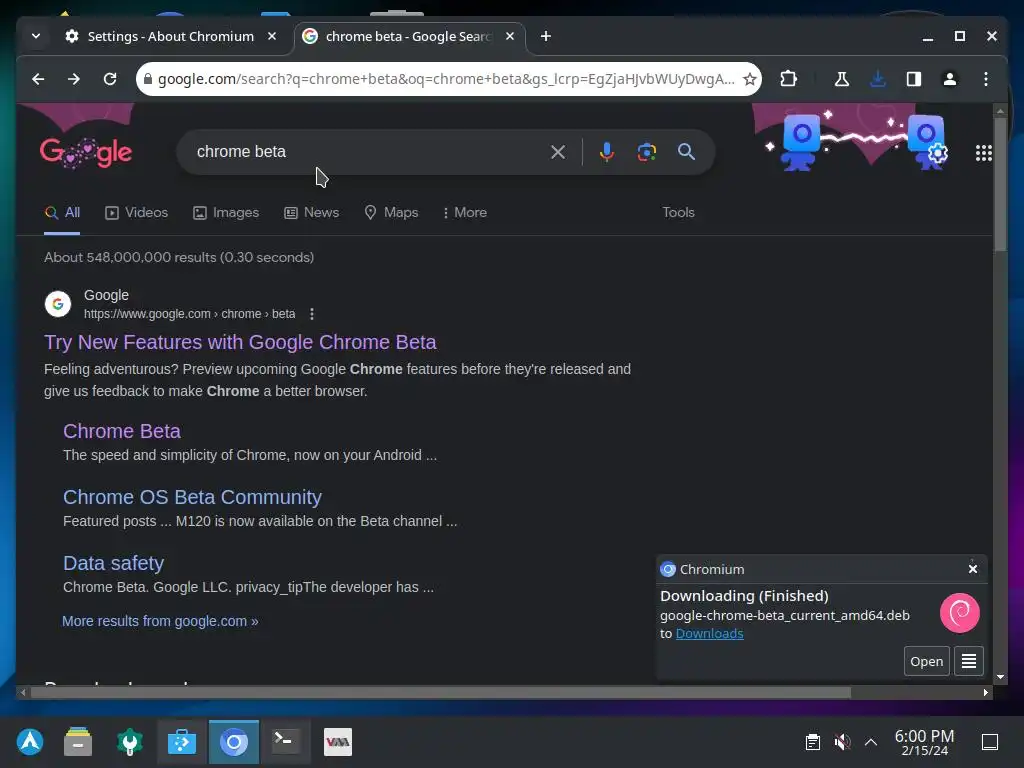Screen dimensions: 1024x768
Task: Start voice search with the microphone
Action: point(606,152)
